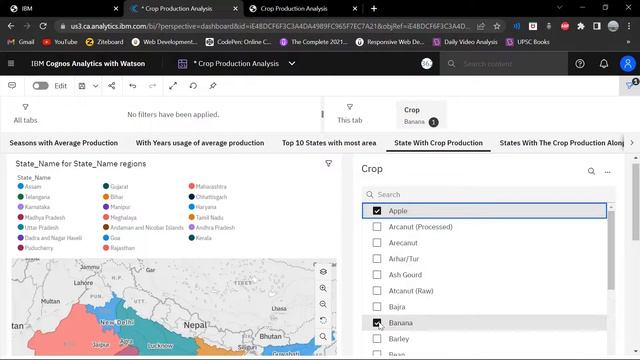Open the Cognos hamburger navigation menu
The height and width of the screenshot is (360, 640).
point(11,63)
